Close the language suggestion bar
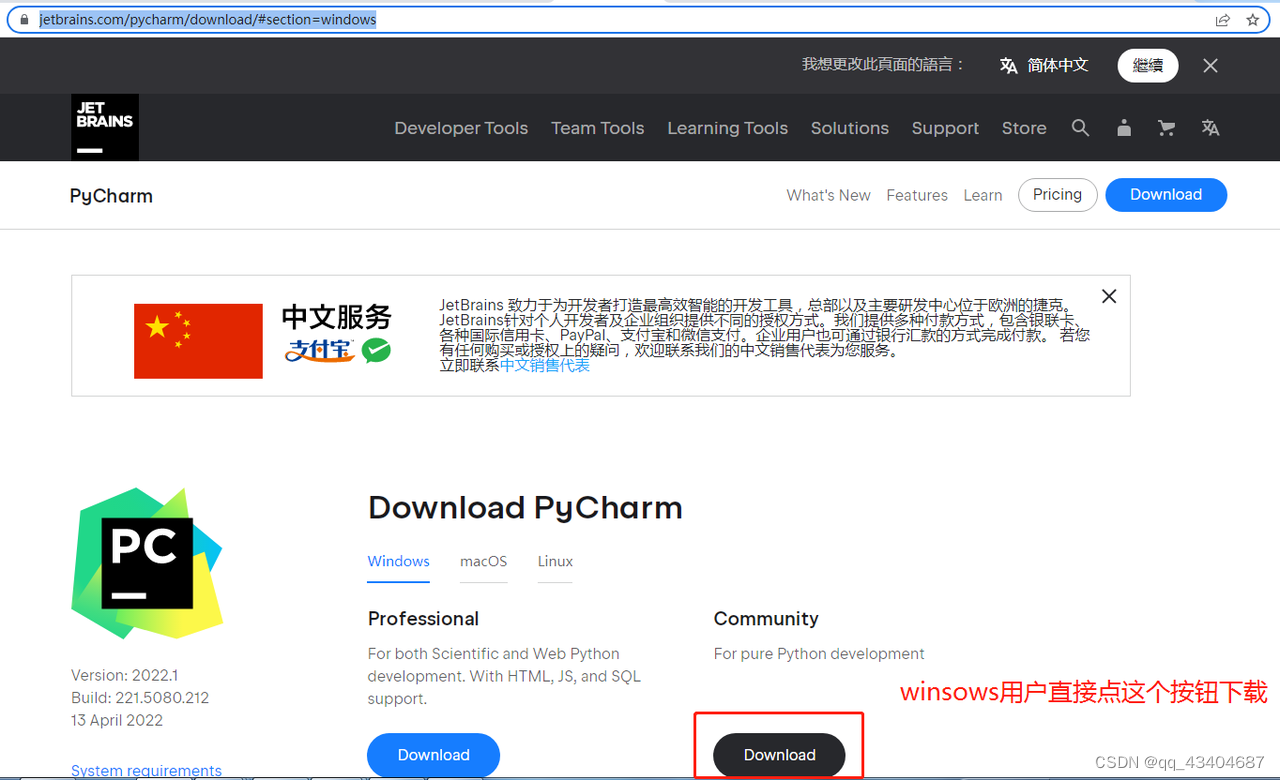This screenshot has width=1280, height=780. coord(1210,65)
